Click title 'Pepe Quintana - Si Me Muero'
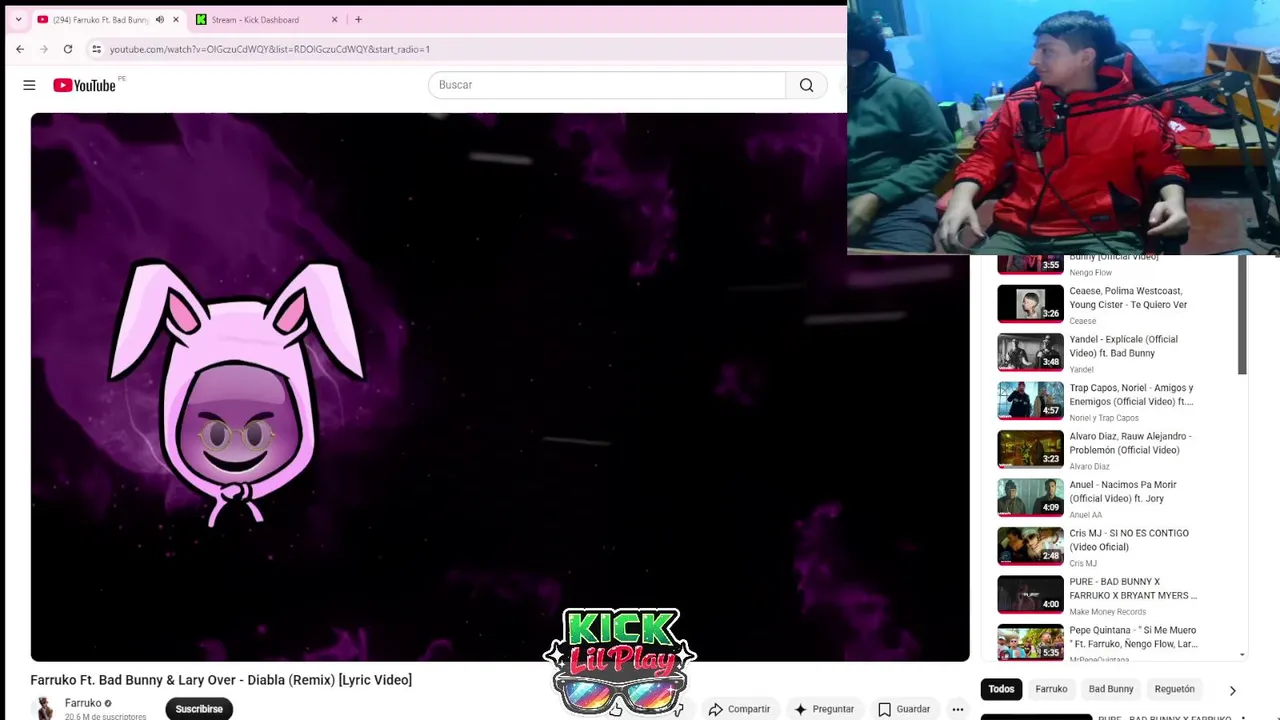This screenshot has height=720, width=1280. tap(1133, 637)
